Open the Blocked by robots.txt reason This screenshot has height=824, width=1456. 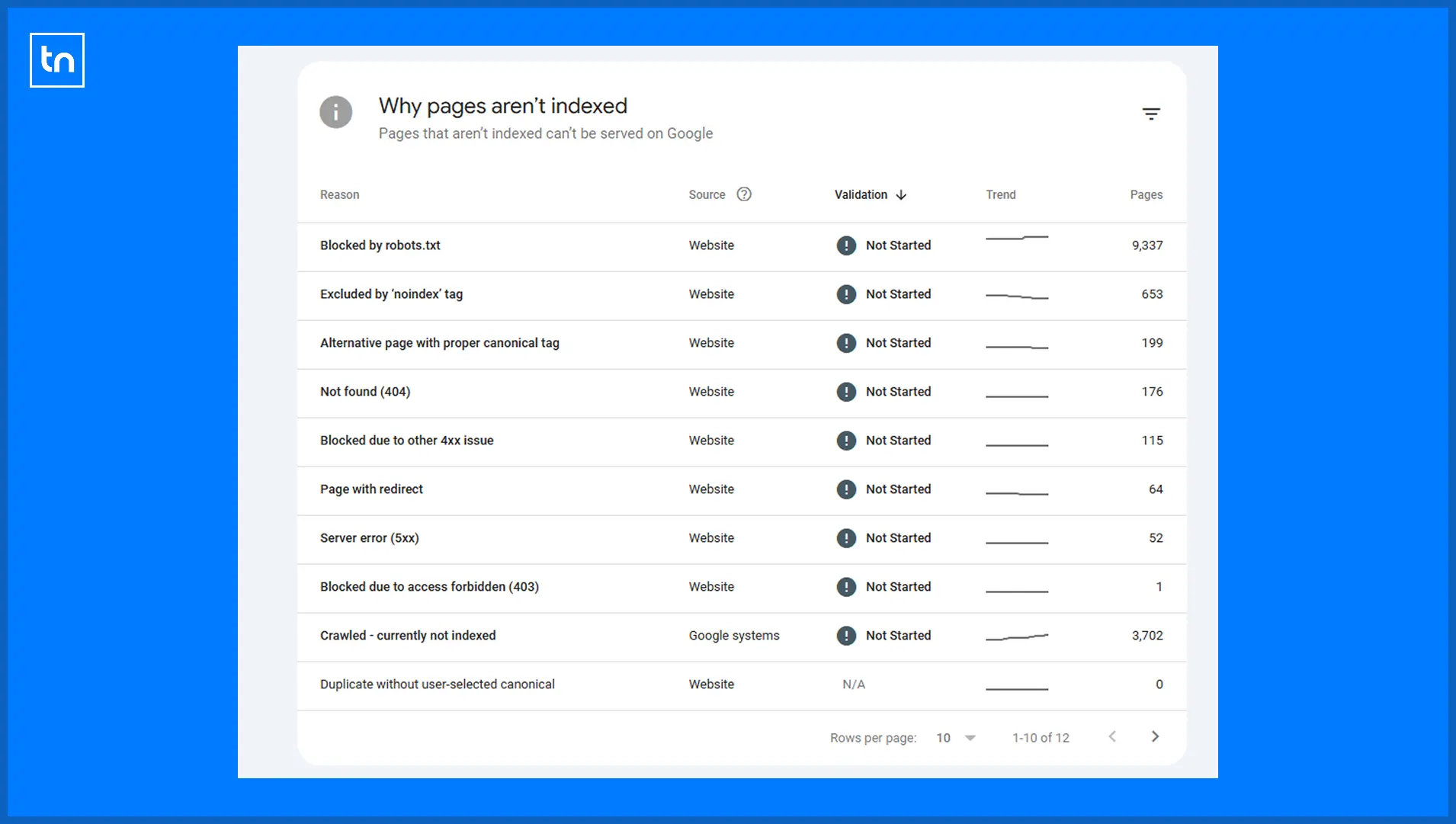[x=380, y=245]
